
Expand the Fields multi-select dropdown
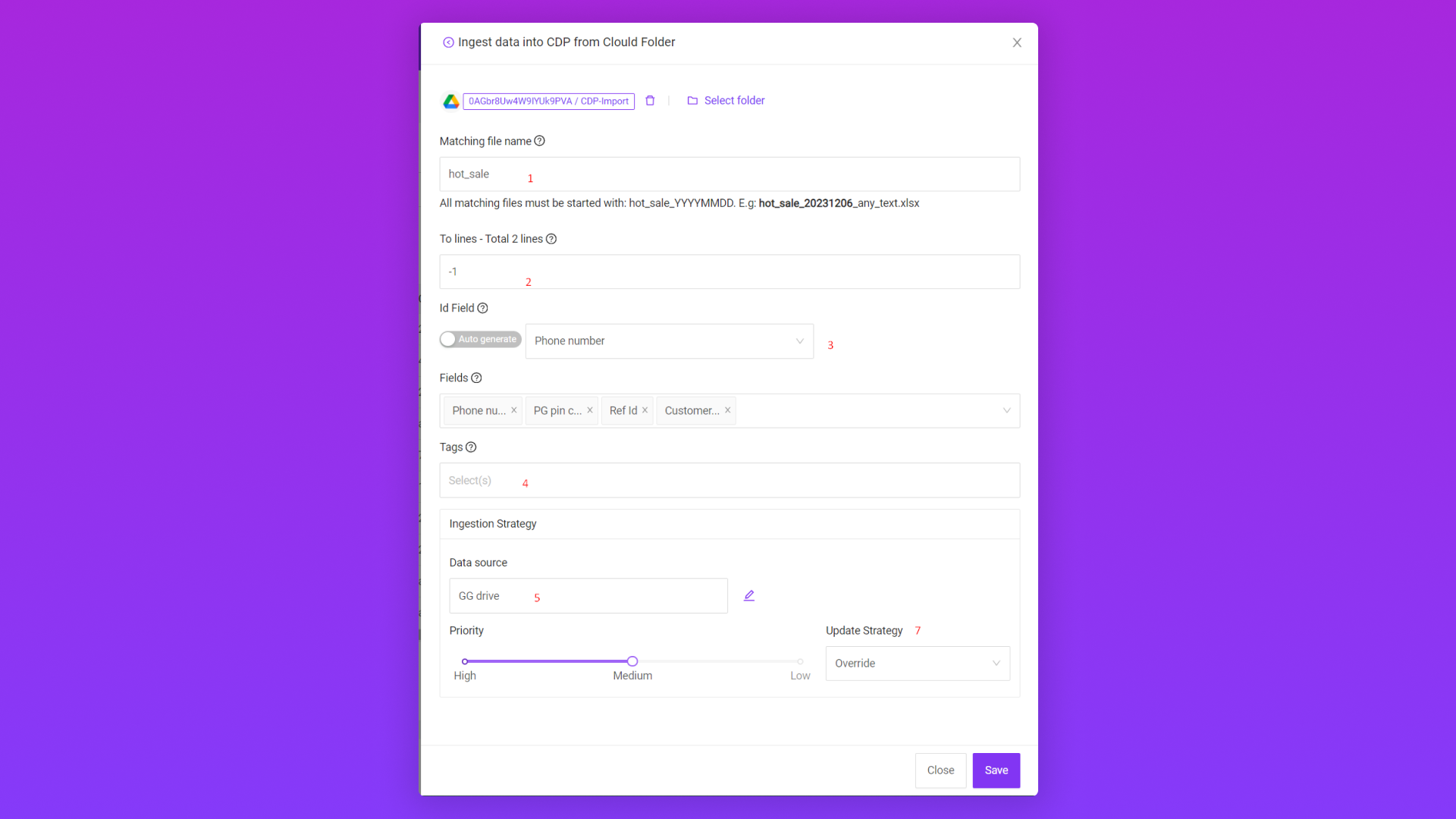[x=1006, y=410]
